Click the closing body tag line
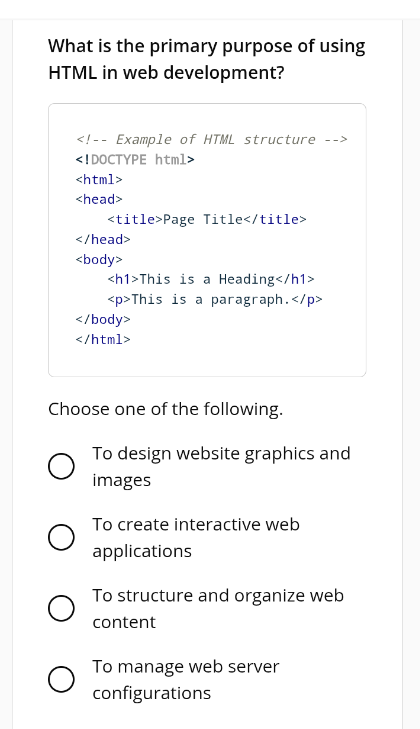This screenshot has width=420, height=729. 103,319
